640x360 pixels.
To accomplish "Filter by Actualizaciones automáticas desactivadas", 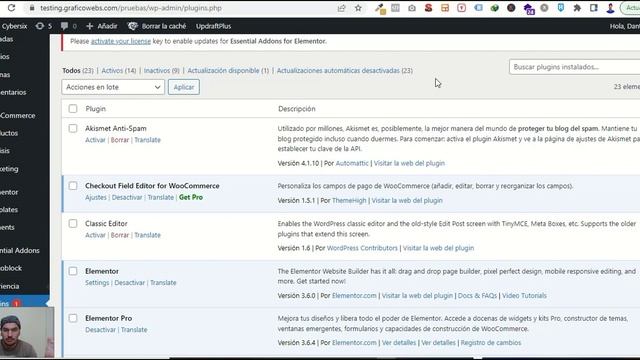I will coord(338,71).
